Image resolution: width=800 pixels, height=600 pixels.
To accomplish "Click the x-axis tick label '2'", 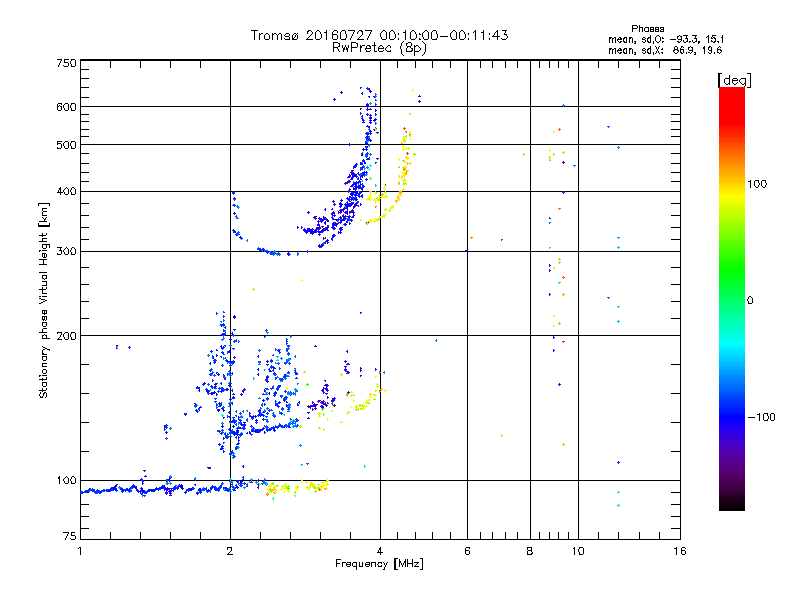I will point(230,551).
